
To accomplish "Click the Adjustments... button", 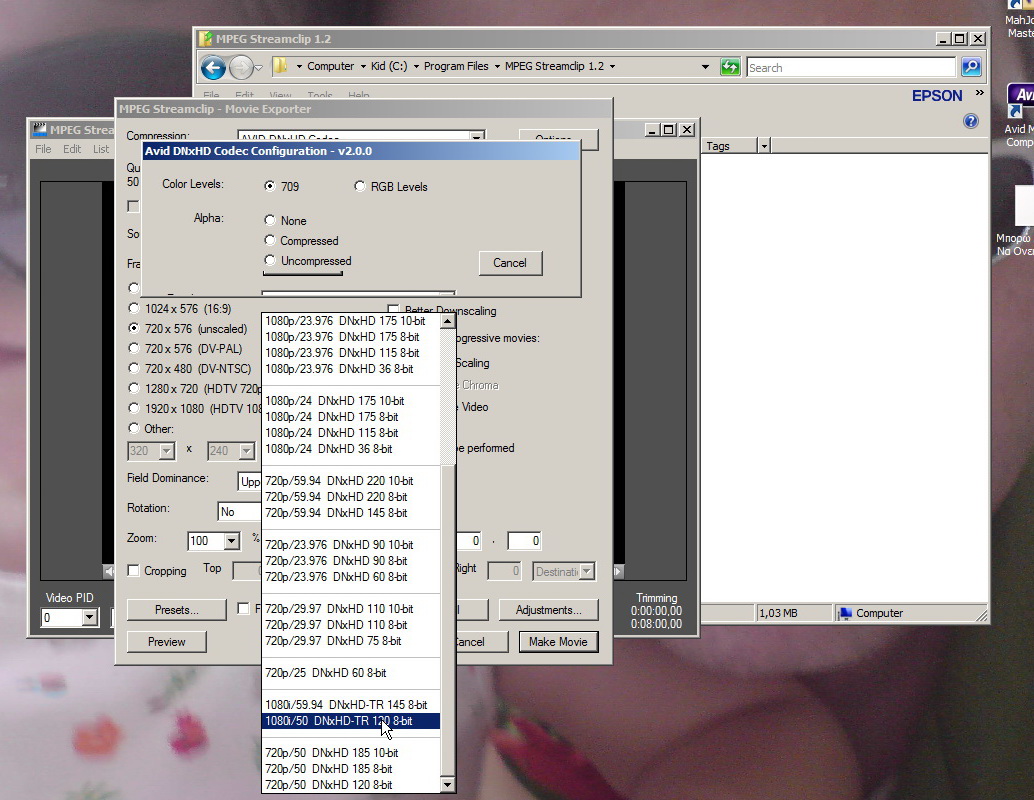I will coord(549,610).
